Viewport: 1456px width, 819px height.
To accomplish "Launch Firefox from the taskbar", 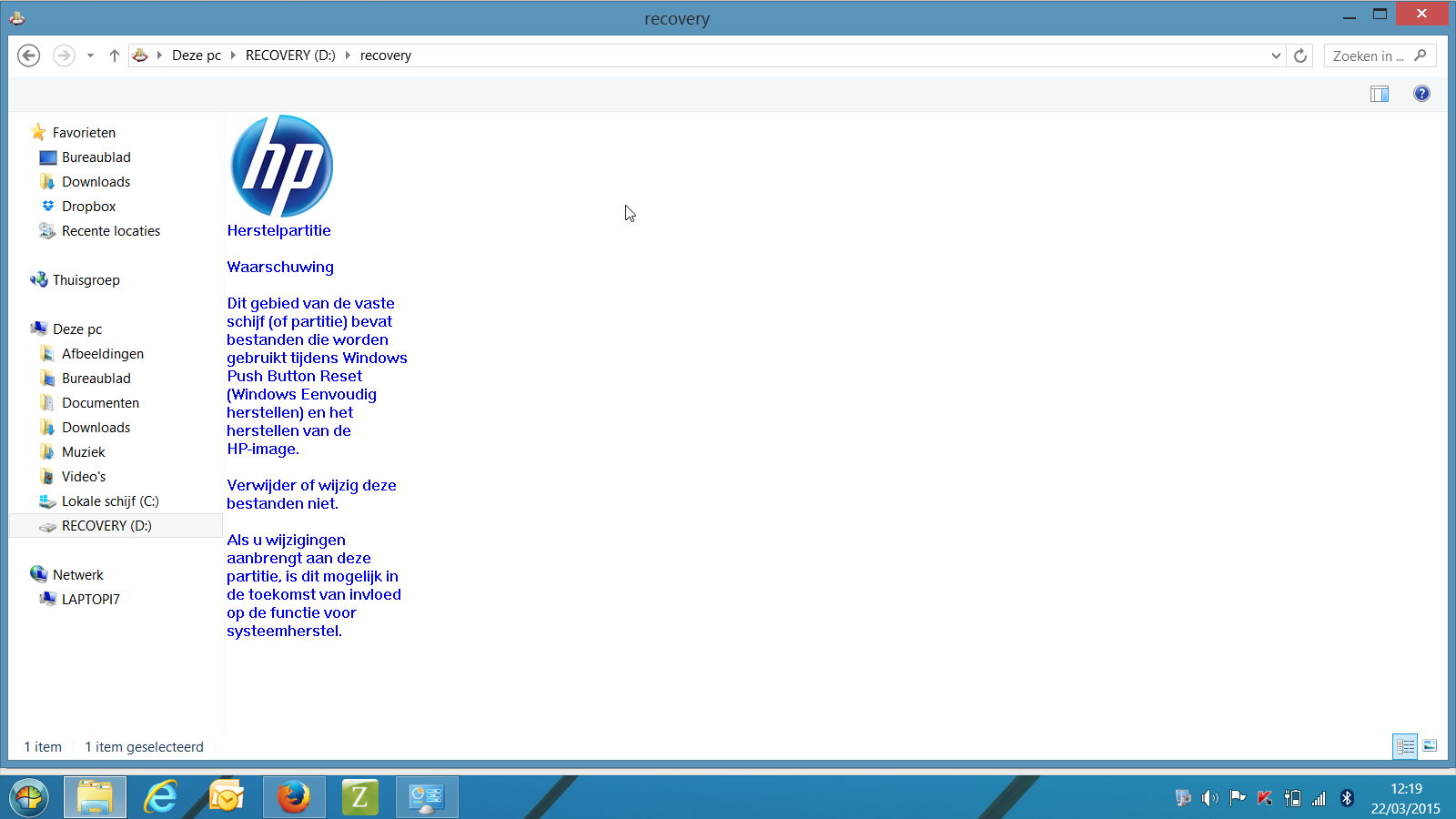I will 294,797.
